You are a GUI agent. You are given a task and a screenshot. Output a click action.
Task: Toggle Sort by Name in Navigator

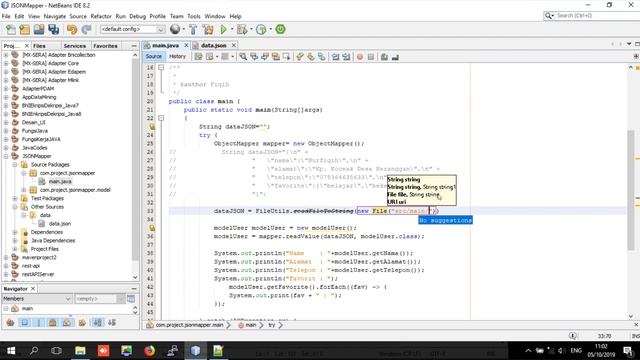pyautogui.click(x=98, y=322)
